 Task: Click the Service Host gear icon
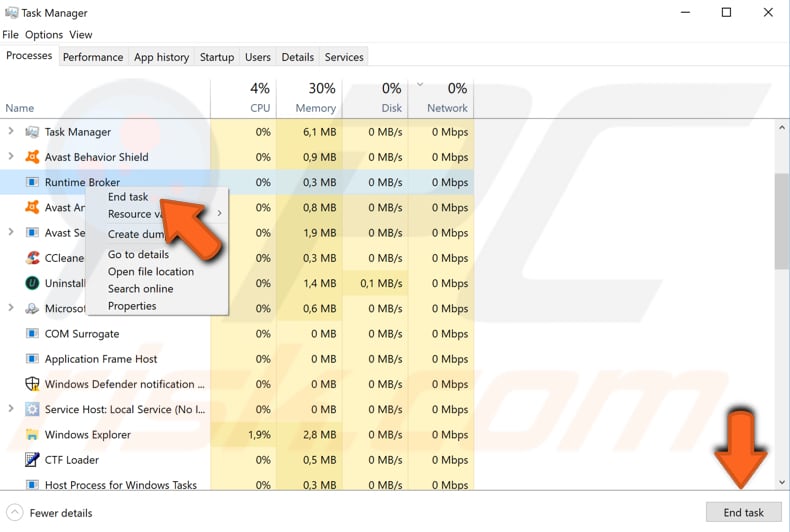click(x=32, y=409)
